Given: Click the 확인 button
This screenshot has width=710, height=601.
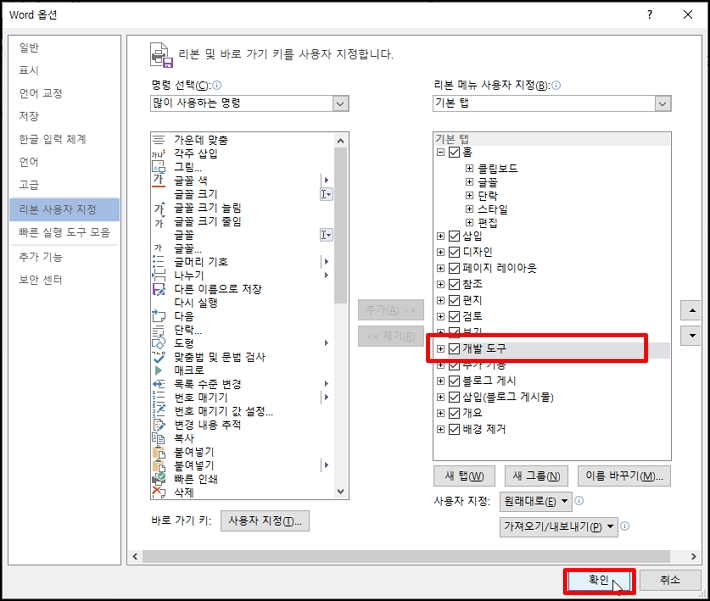Looking at the screenshot, I should pyautogui.click(x=599, y=580).
